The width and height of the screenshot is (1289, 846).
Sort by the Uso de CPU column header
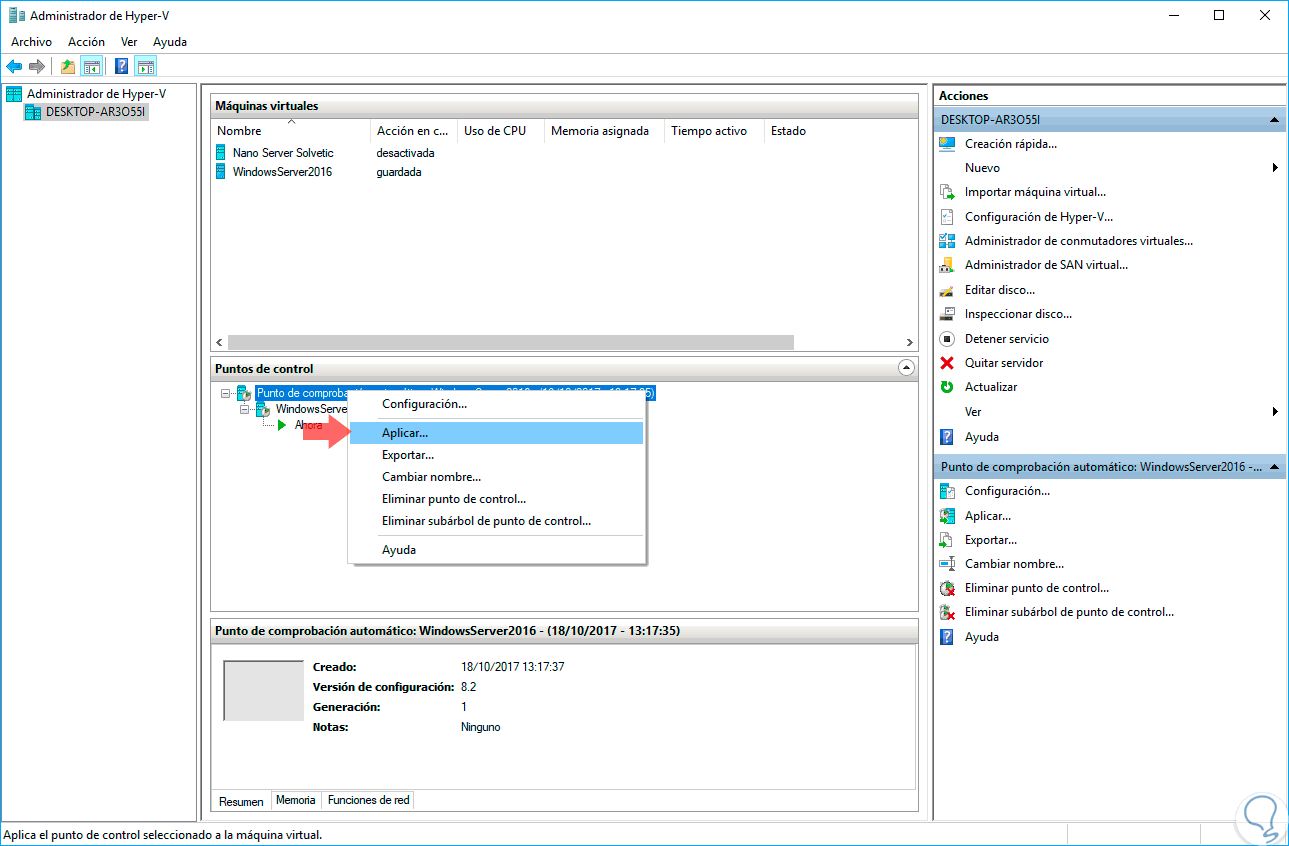tap(500, 131)
